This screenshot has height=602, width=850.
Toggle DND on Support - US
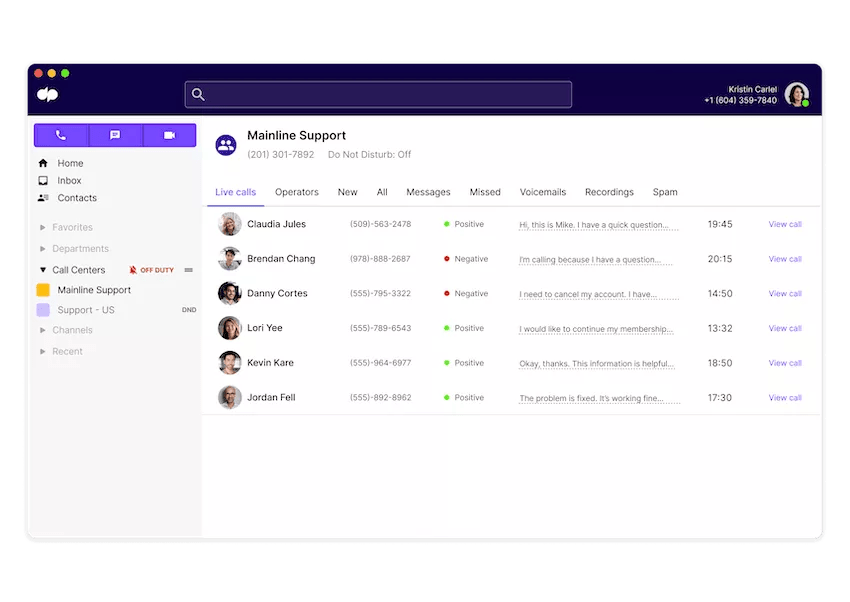(x=189, y=310)
